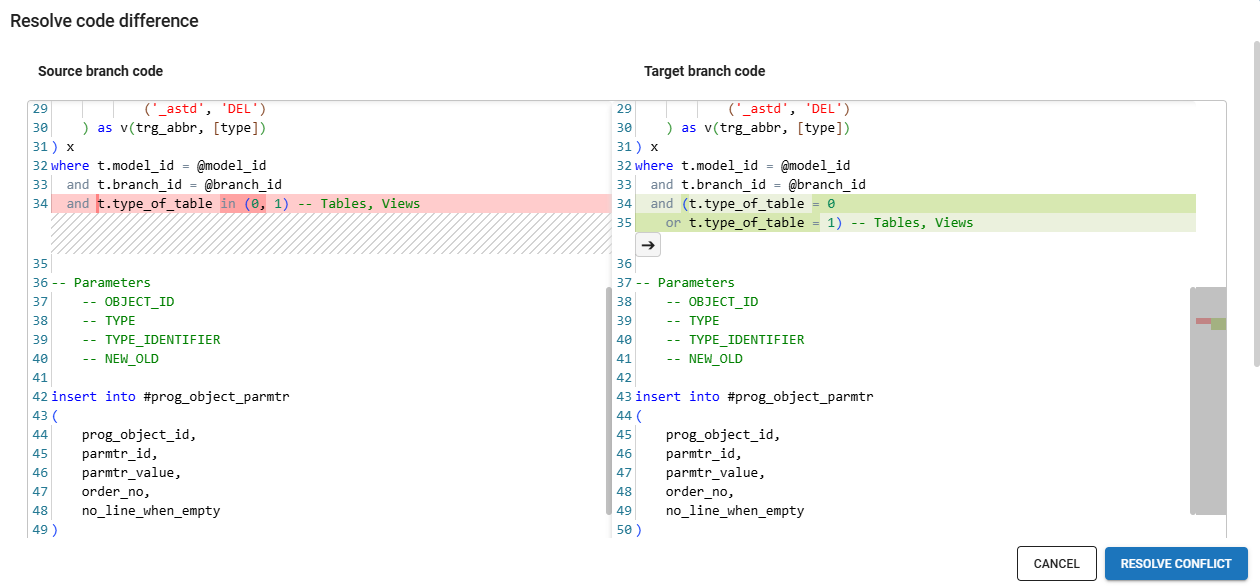Click the dialog's outer vertical scrollbar
Image resolution: width=1260 pixels, height=587 pixels.
(1255, 200)
